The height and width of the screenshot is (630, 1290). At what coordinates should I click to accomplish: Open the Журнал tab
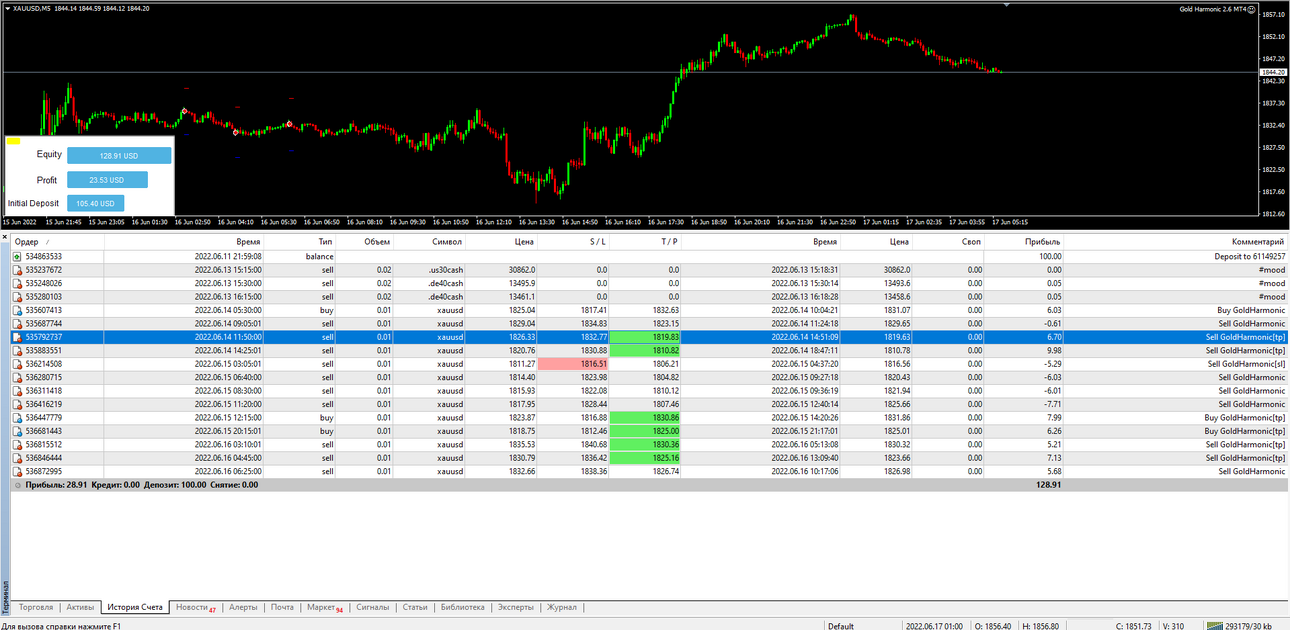pos(562,607)
